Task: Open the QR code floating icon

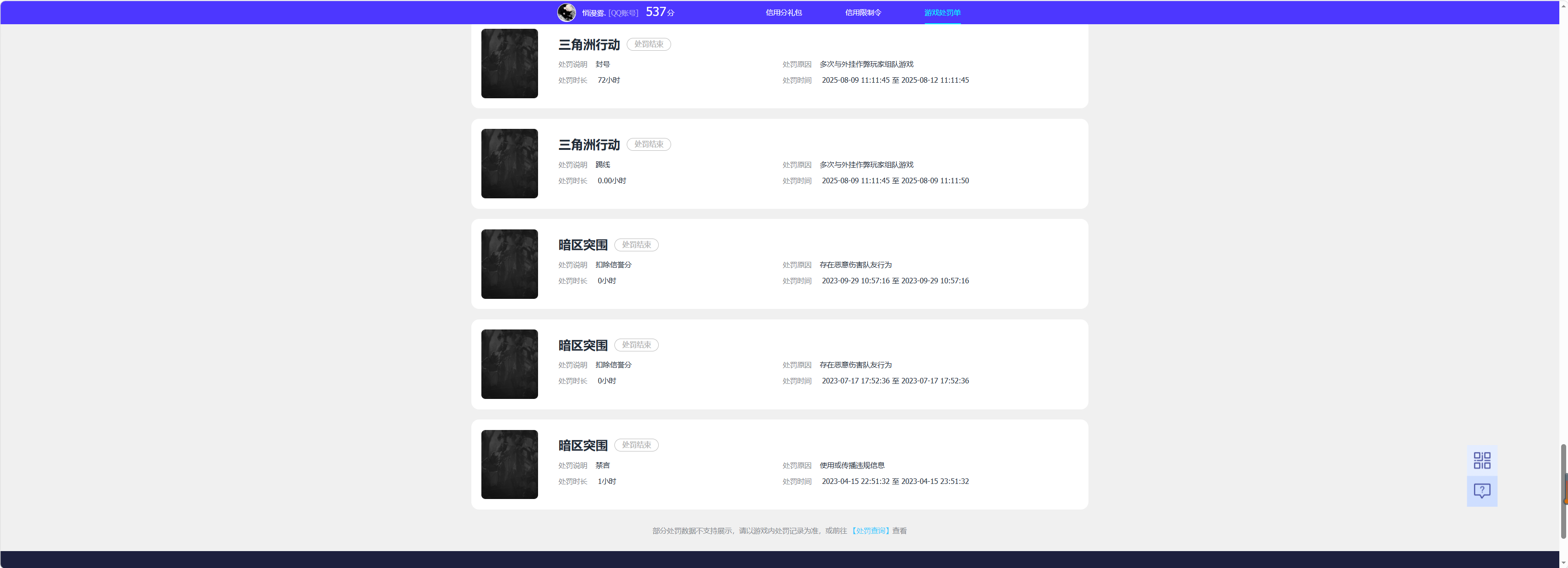Action: click(1482, 460)
